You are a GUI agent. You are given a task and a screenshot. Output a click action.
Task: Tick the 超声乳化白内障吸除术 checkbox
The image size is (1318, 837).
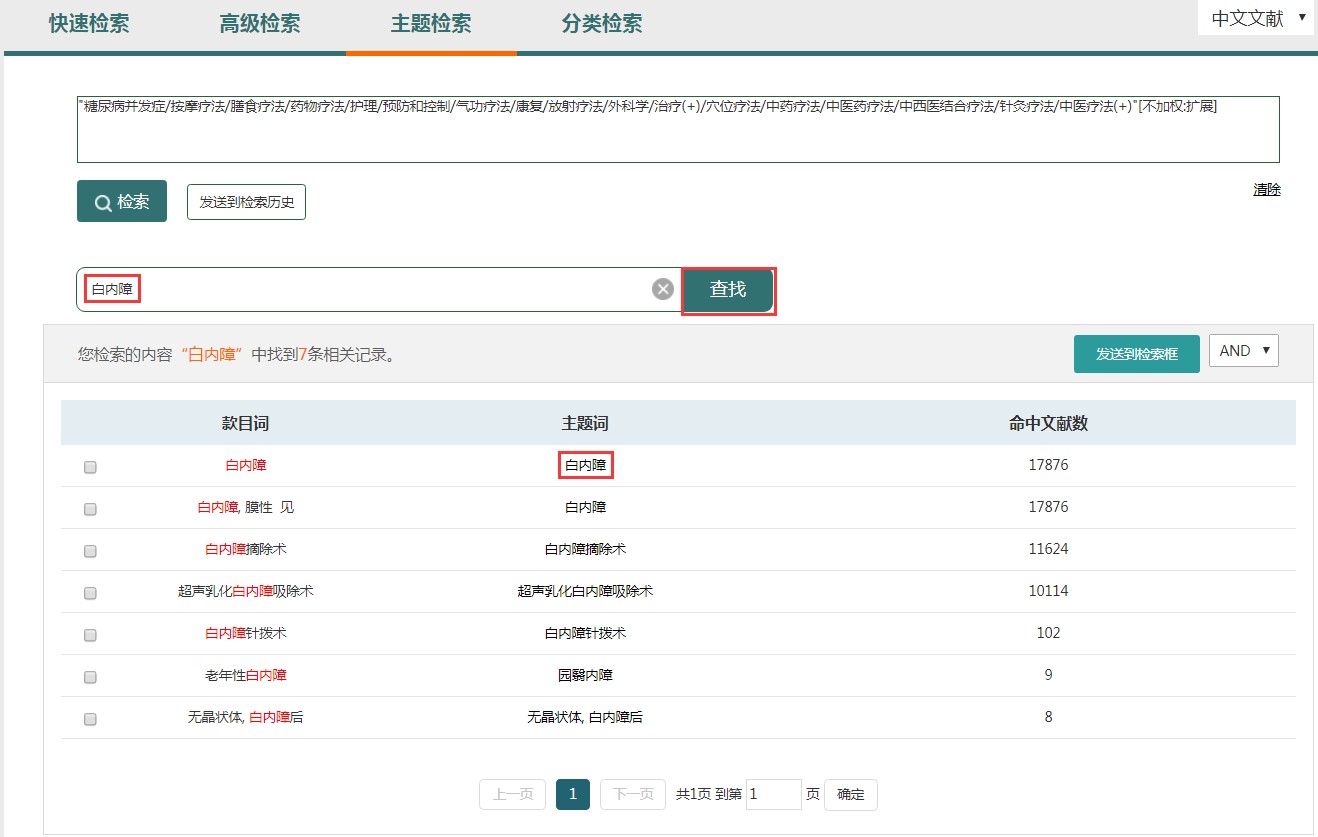[90, 593]
